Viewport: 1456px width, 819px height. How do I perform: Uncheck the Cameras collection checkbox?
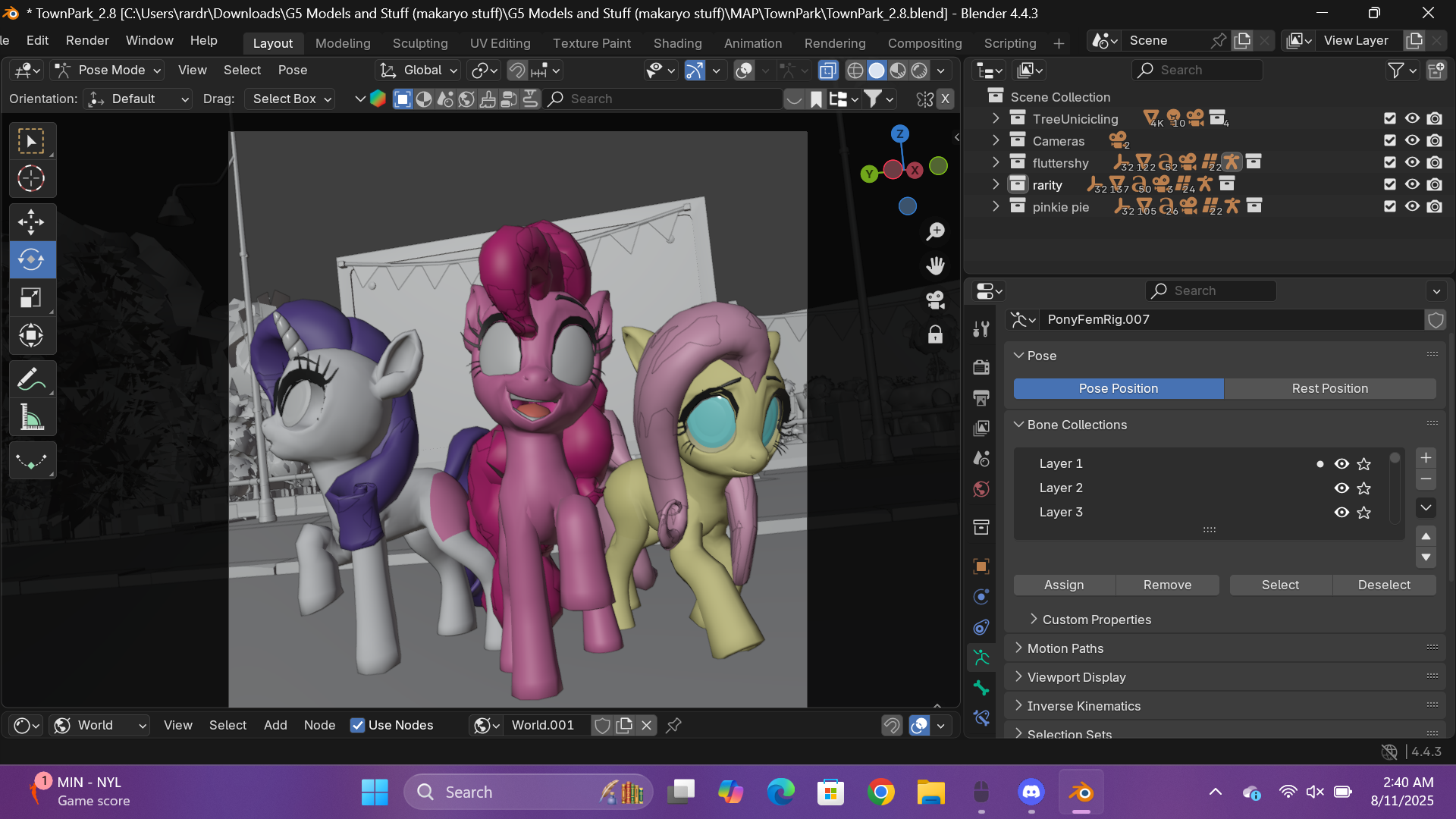click(x=1389, y=140)
